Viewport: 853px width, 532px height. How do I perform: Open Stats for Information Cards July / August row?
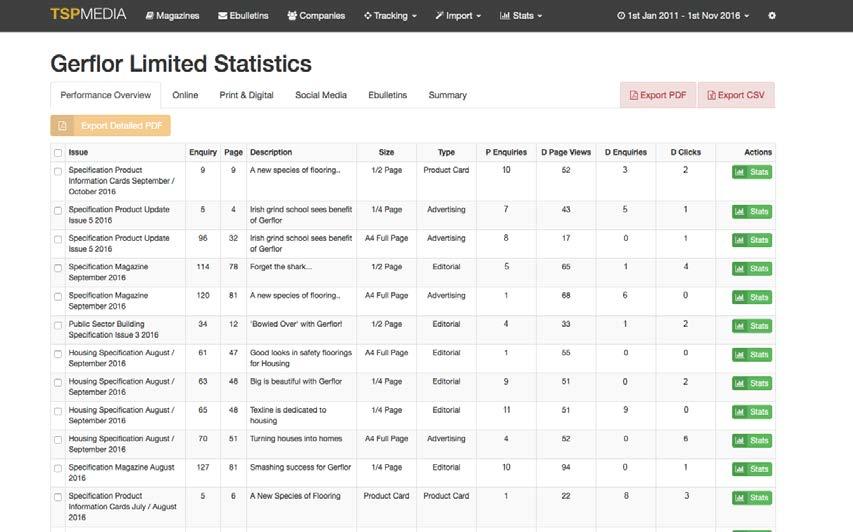(752, 498)
